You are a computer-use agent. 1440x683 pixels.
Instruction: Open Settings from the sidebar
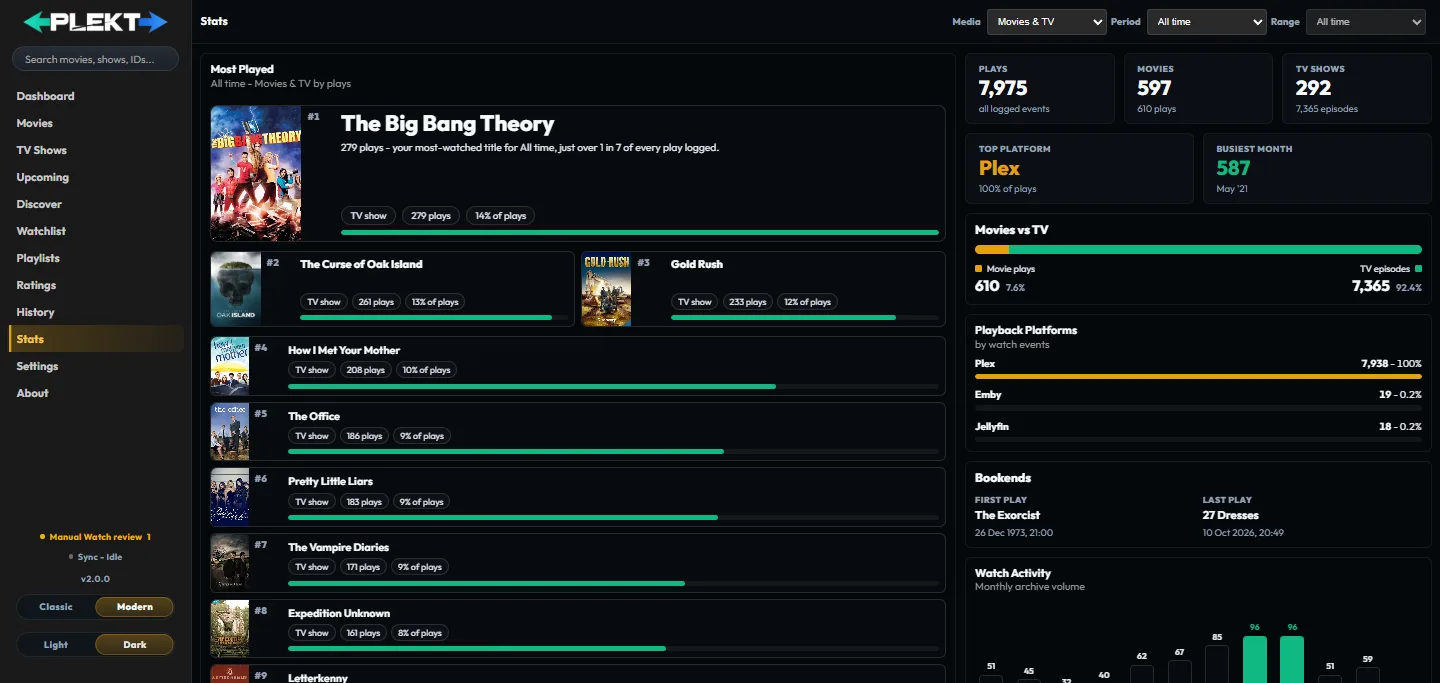96,366
